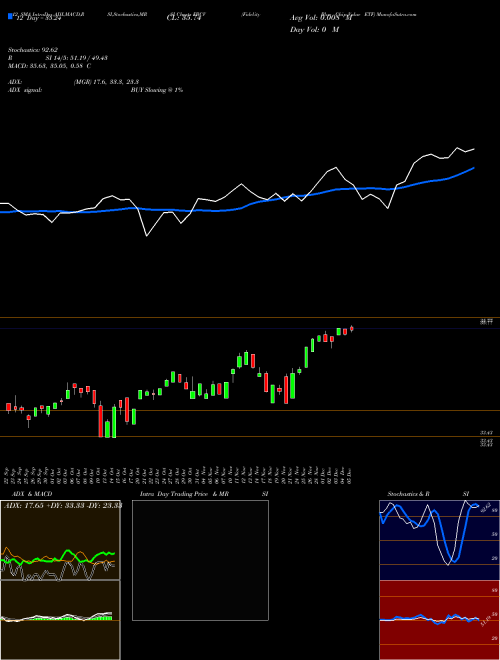
Task: Click the top price level label at right
Action: coord(486,322)
